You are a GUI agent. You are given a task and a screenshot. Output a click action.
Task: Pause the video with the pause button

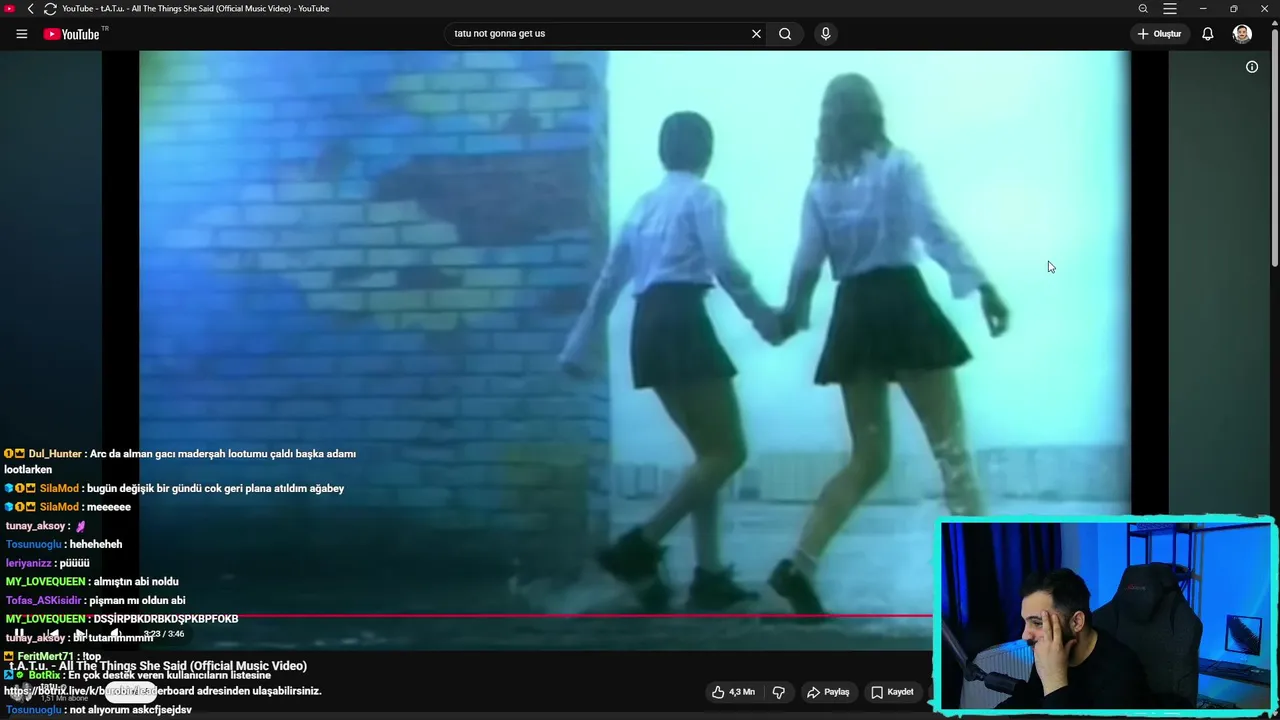(19, 634)
